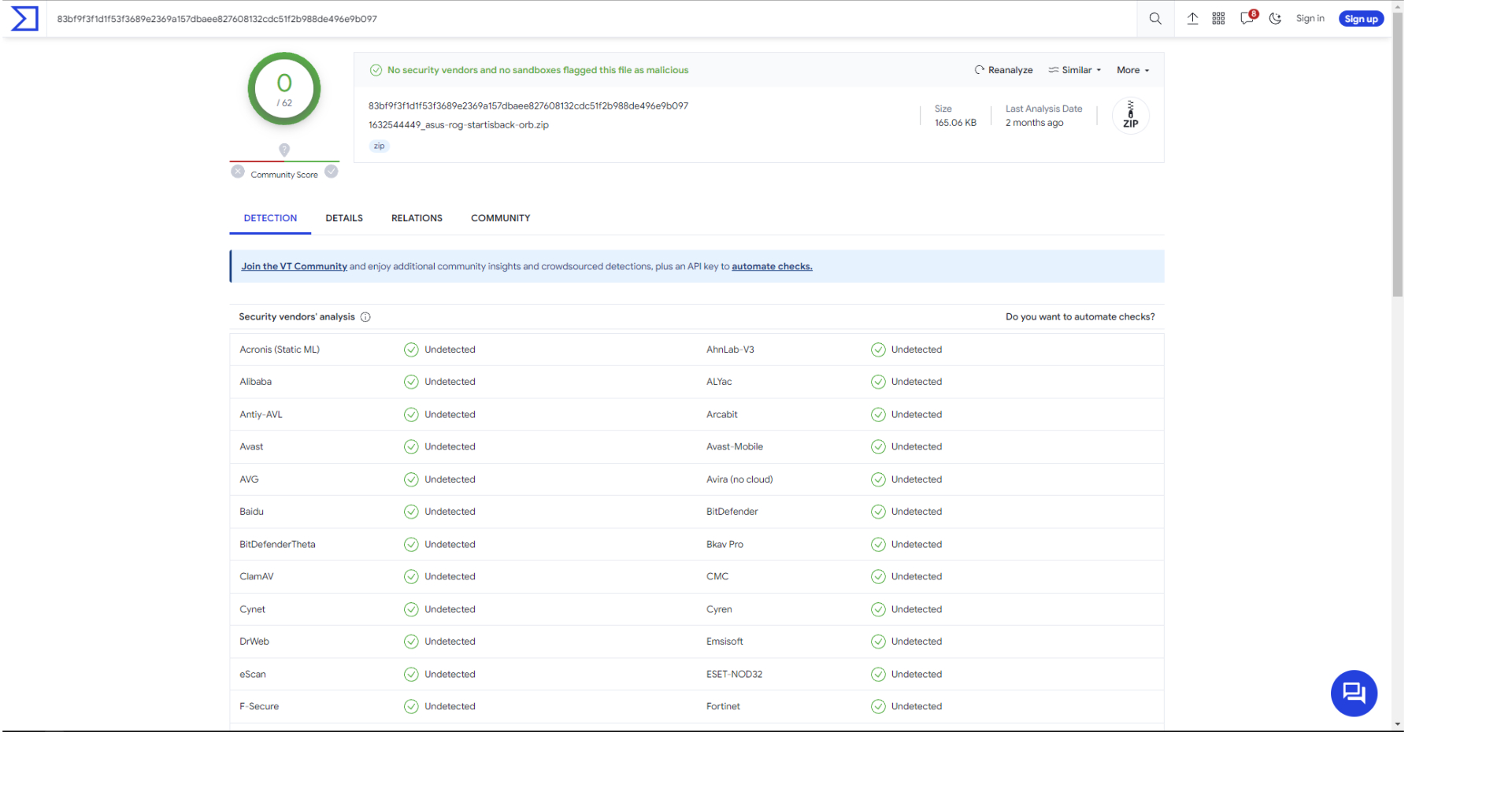Vote malicious with the X icon
The height and width of the screenshot is (788, 1512).
coord(238,172)
